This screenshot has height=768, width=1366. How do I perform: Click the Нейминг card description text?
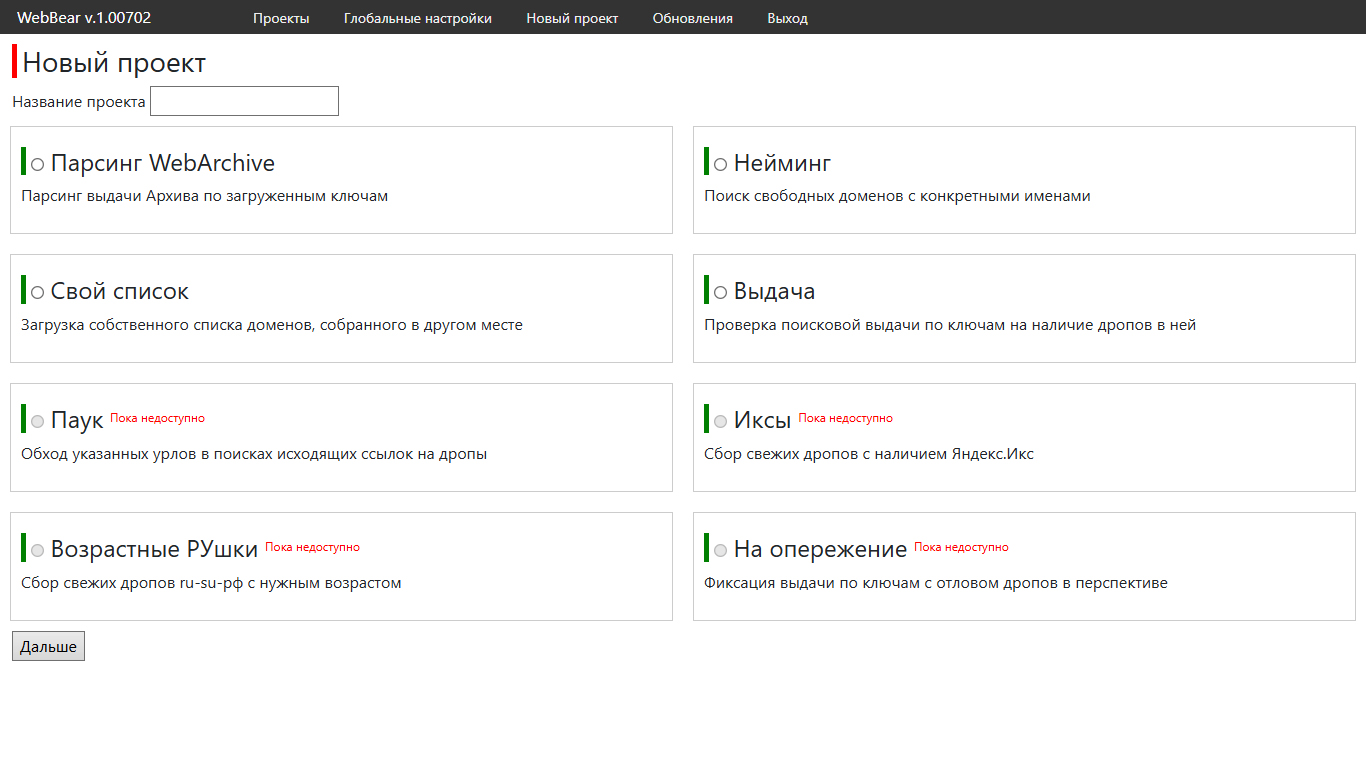click(897, 196)
